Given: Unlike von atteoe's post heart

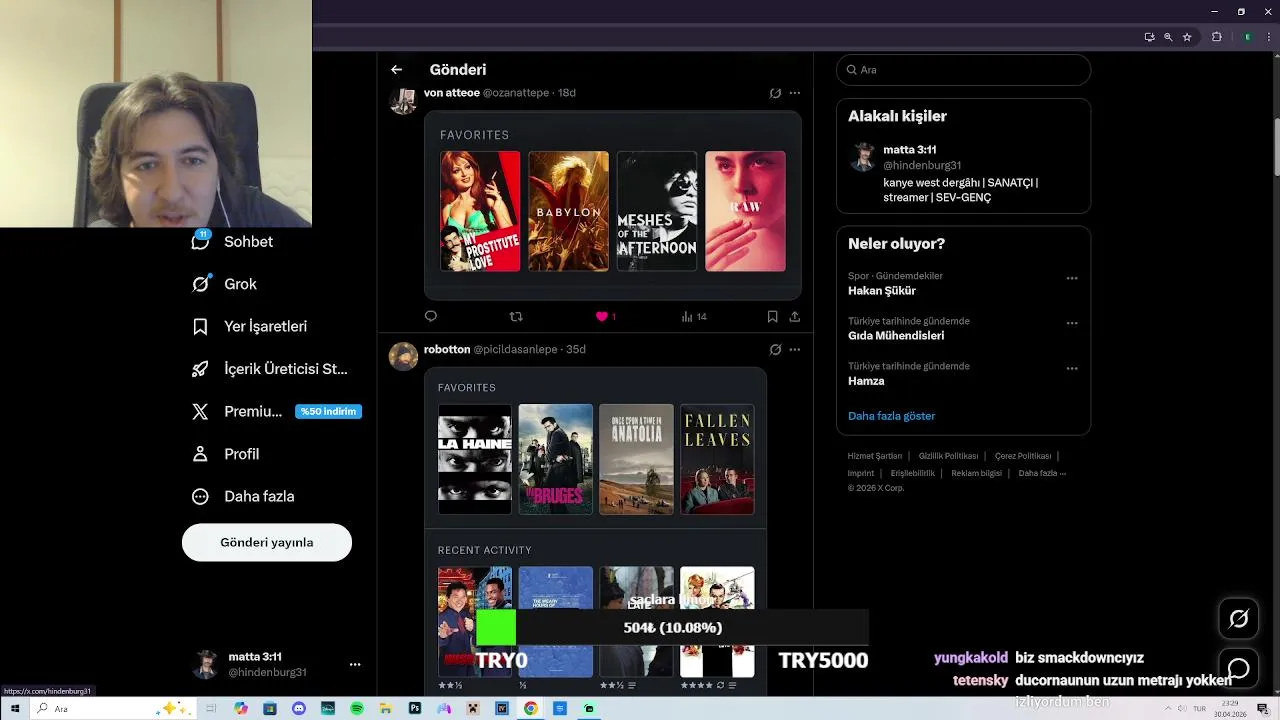Looking at the screenshot, I should click(x=602, y=316).
